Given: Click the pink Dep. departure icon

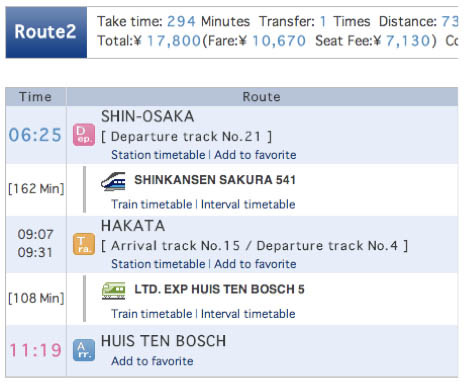Looking at the screenshot, I should (84, 135).
